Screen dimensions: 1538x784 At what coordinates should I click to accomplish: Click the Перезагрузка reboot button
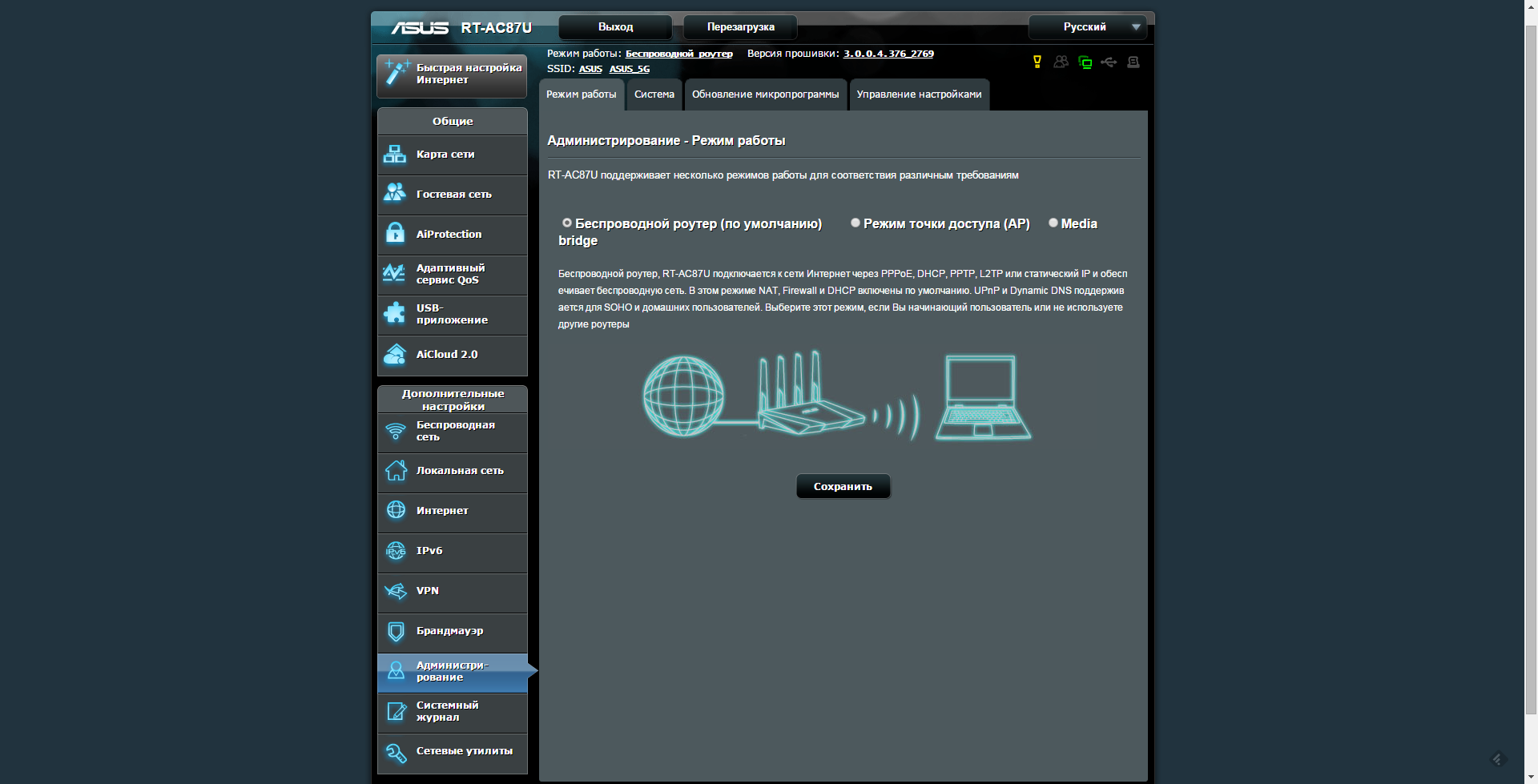tap(740, 27)
